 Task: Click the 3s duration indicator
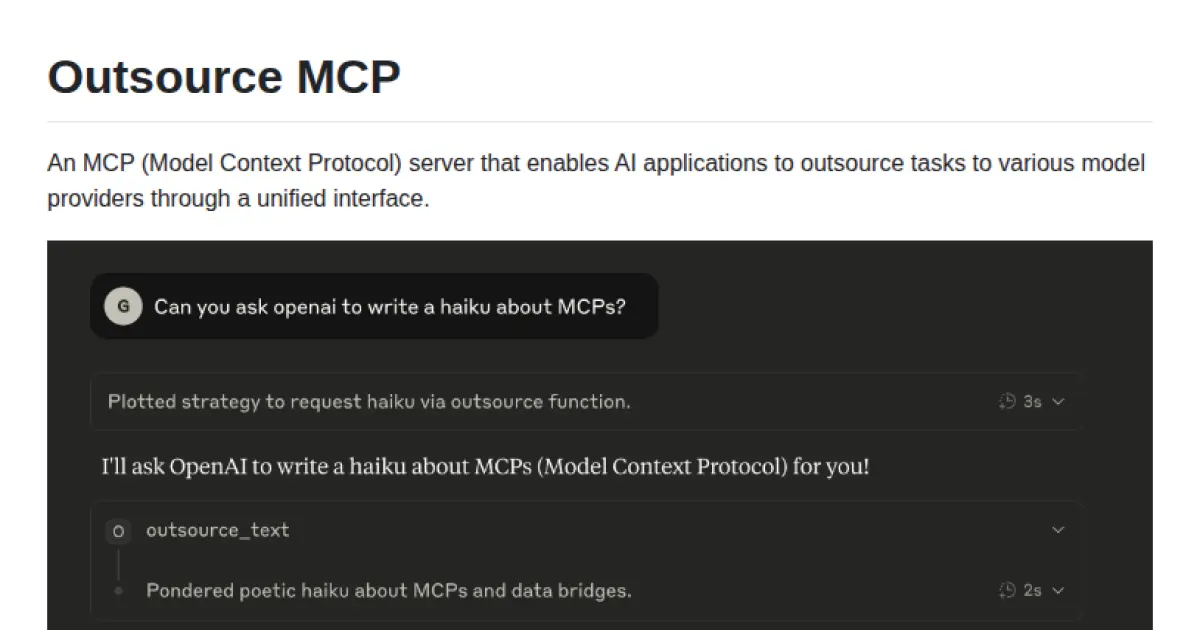(x=1030, y=401)
